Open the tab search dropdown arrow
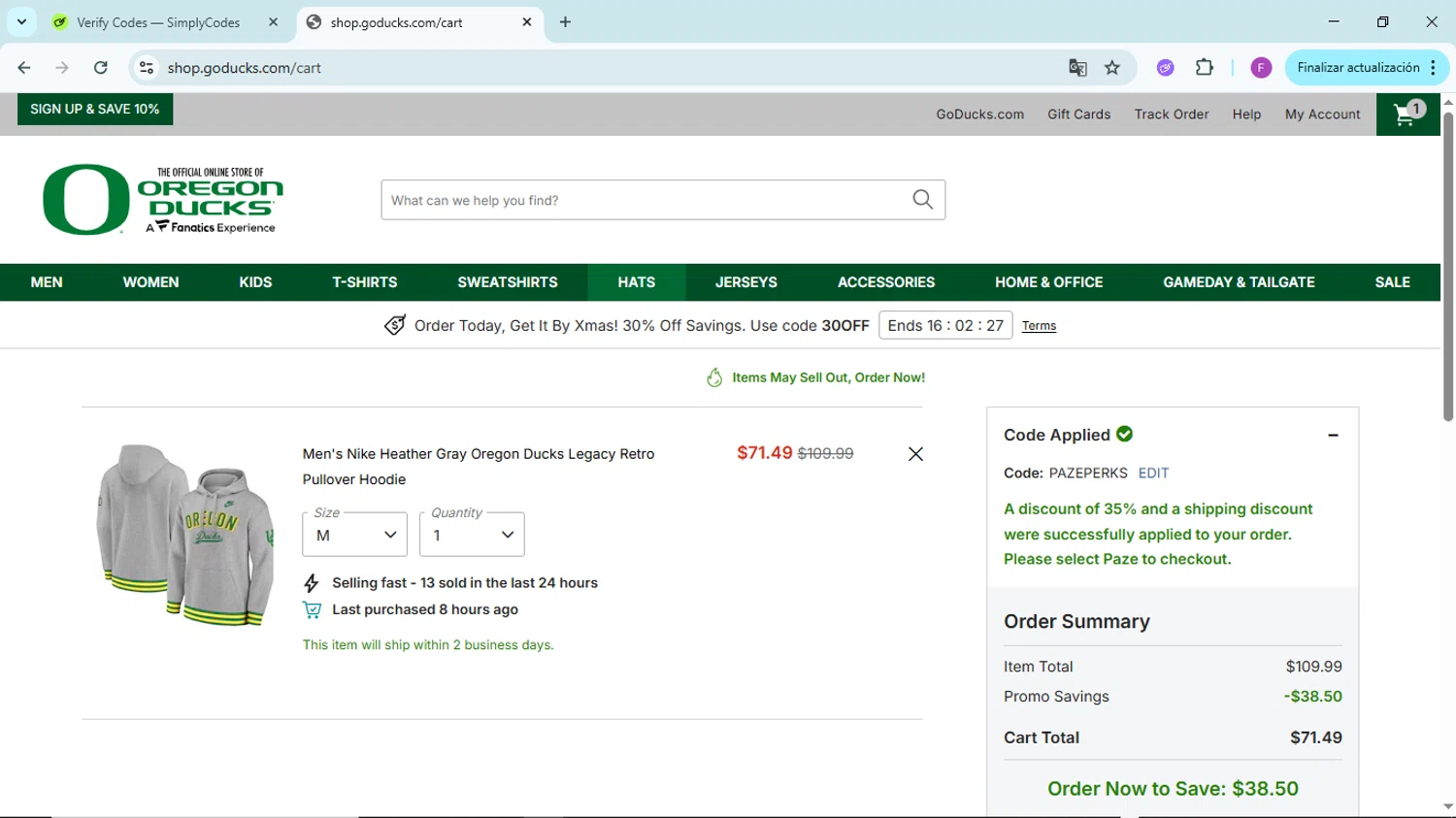This screenshot has height=818, width=1456. tap(21, 22)
